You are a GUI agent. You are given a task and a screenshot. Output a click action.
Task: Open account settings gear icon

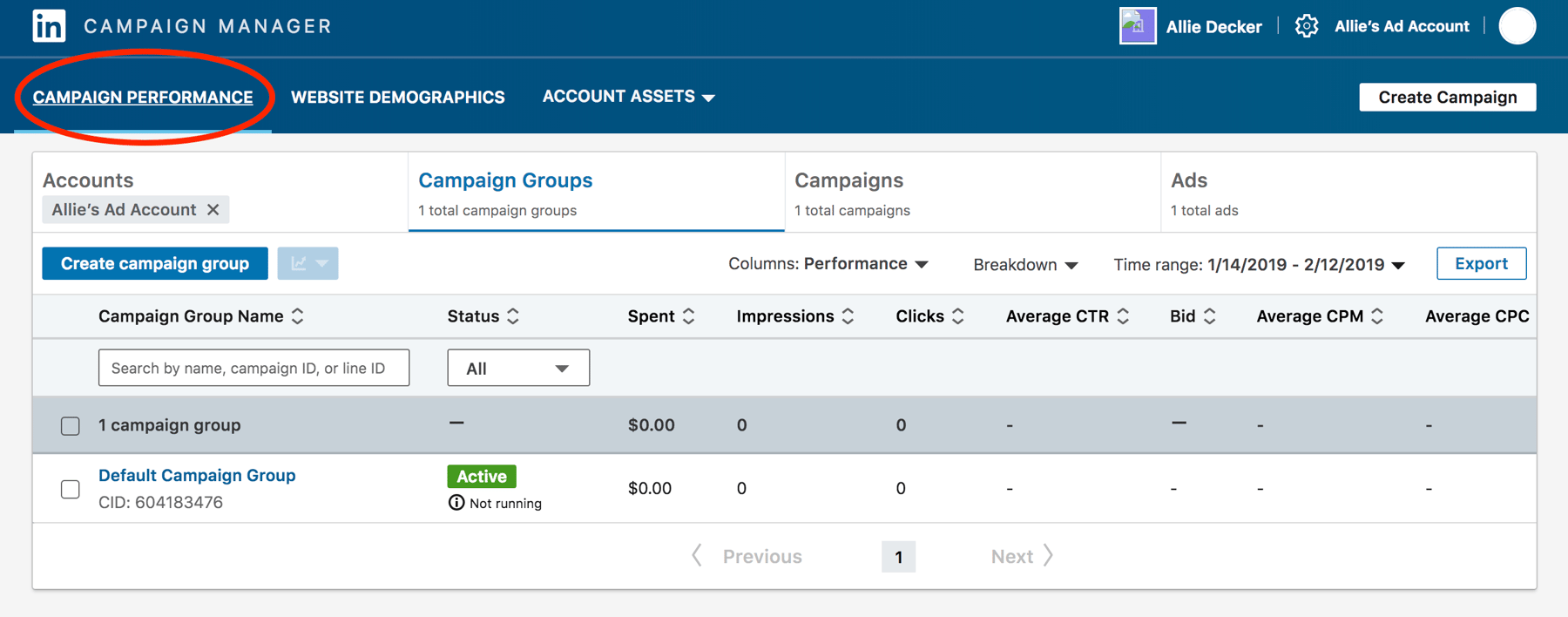[x=1306, y=26]
